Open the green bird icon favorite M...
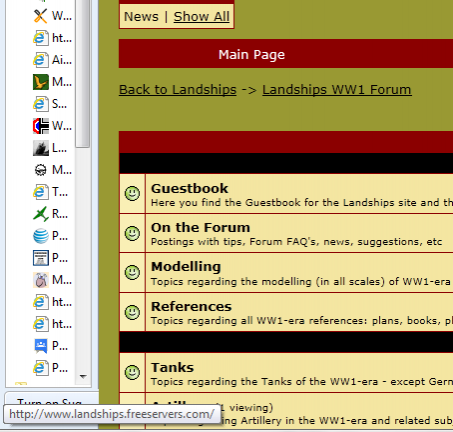Image resolution: width=453 pixels, height=432 pixels. pyautogui.click(x=53, y=82)
